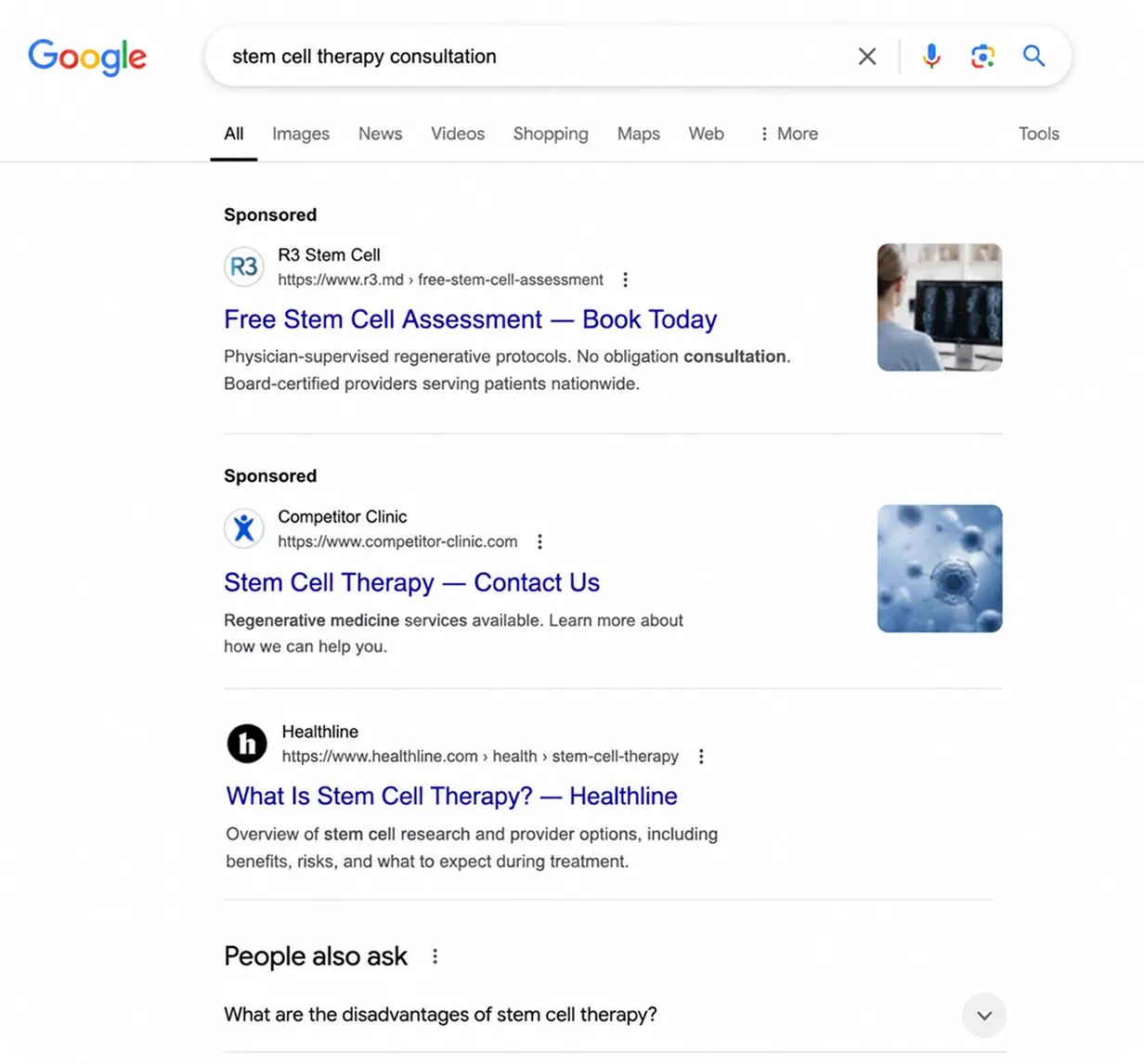Expand the stem cell disadvantages question

[615, 1015]
